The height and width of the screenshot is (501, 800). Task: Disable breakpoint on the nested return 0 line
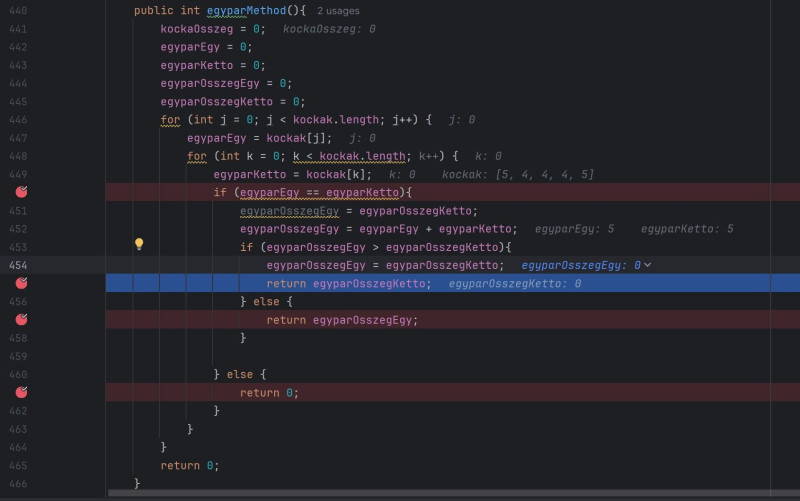[21, 392]
